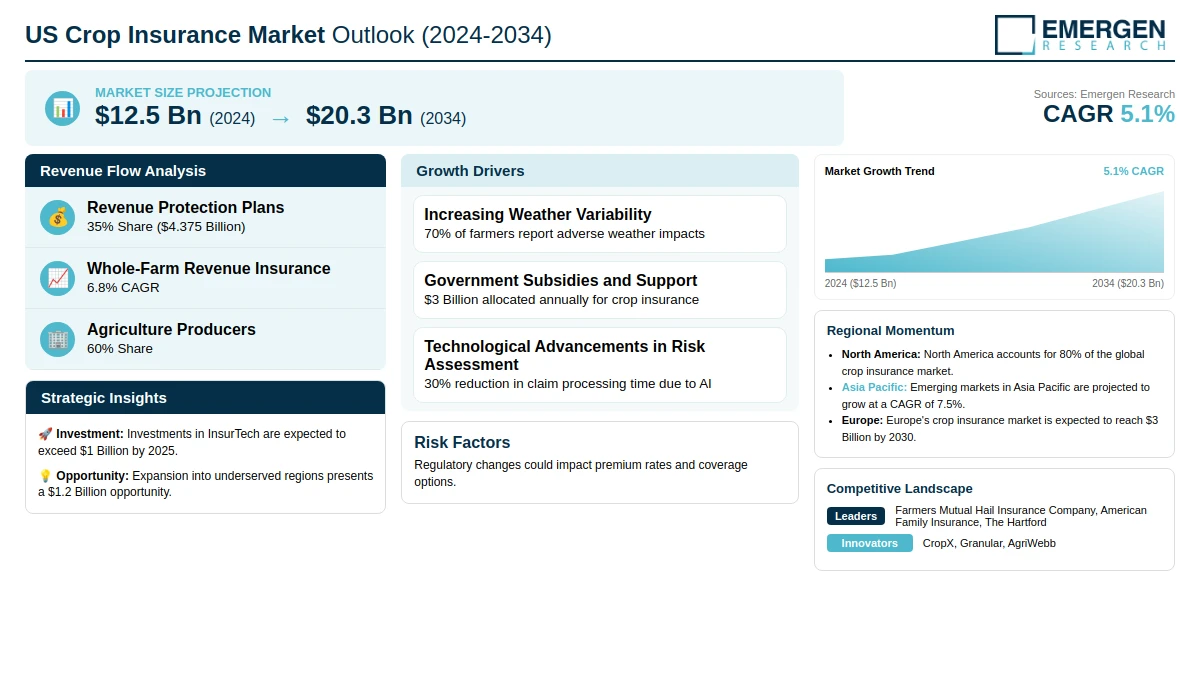Click the Innovators badge
Viewport: 1200px width, 700px height.
click(869, 543)
